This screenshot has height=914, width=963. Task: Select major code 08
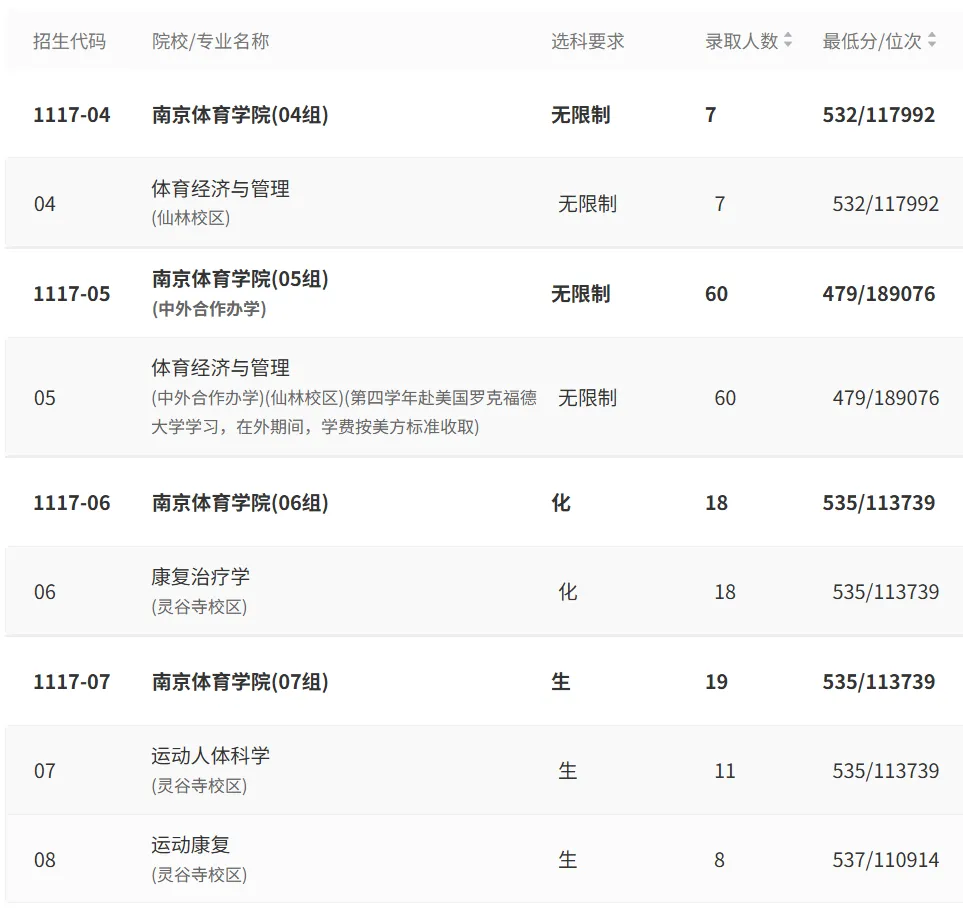pos(45,859)
